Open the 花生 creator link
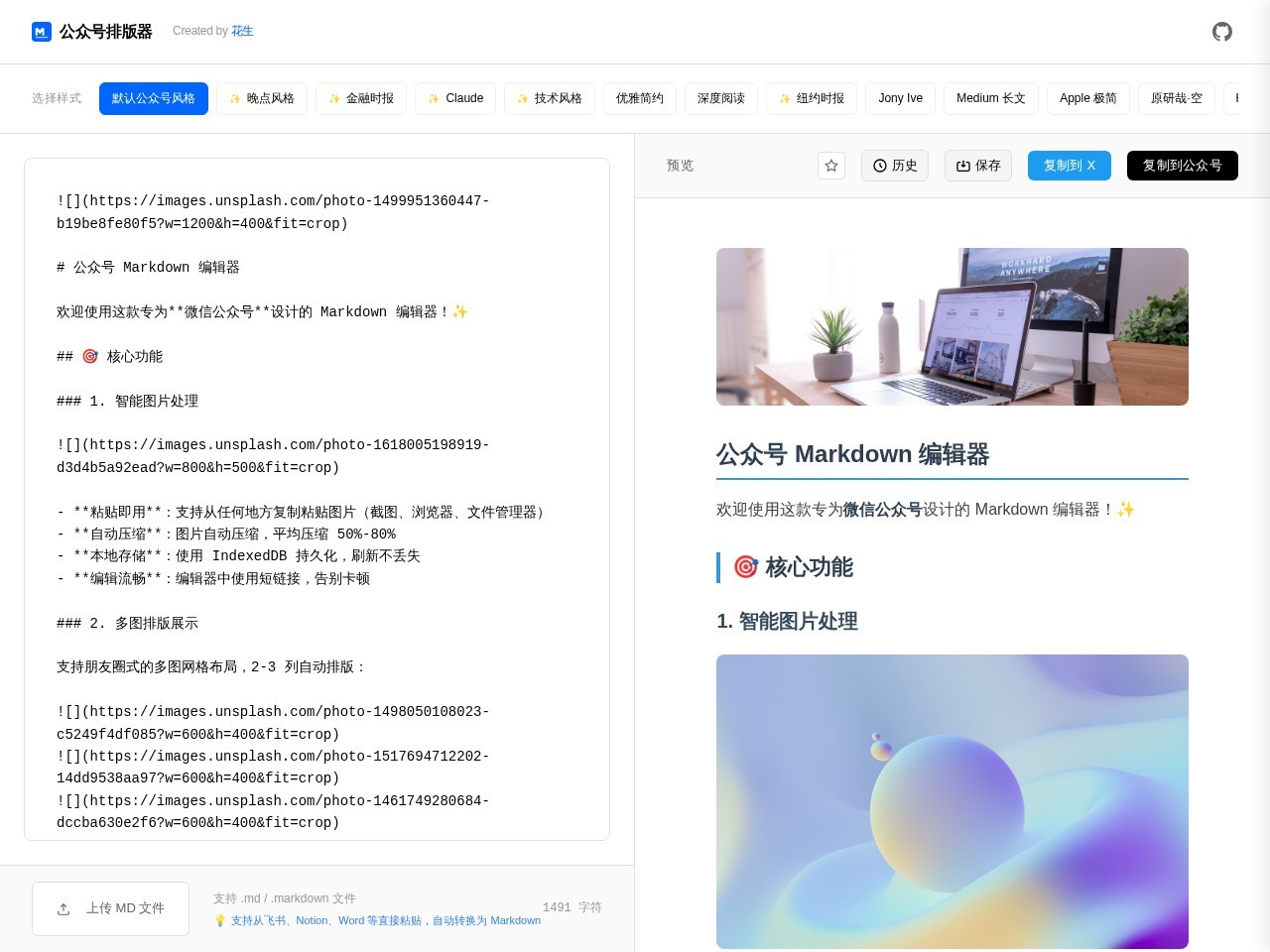Screen dimensions: 1270x952 pos(242,31)
